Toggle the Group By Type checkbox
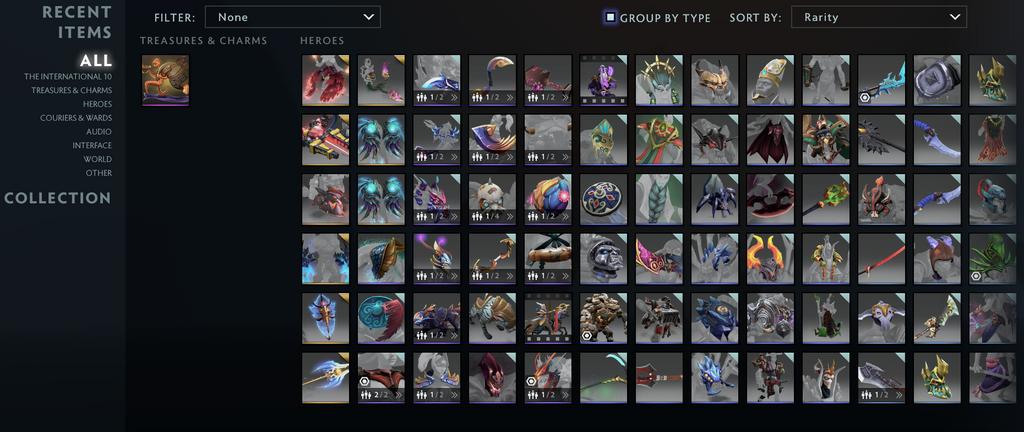This screenshot has height=432, width=1024. point(610,18)
